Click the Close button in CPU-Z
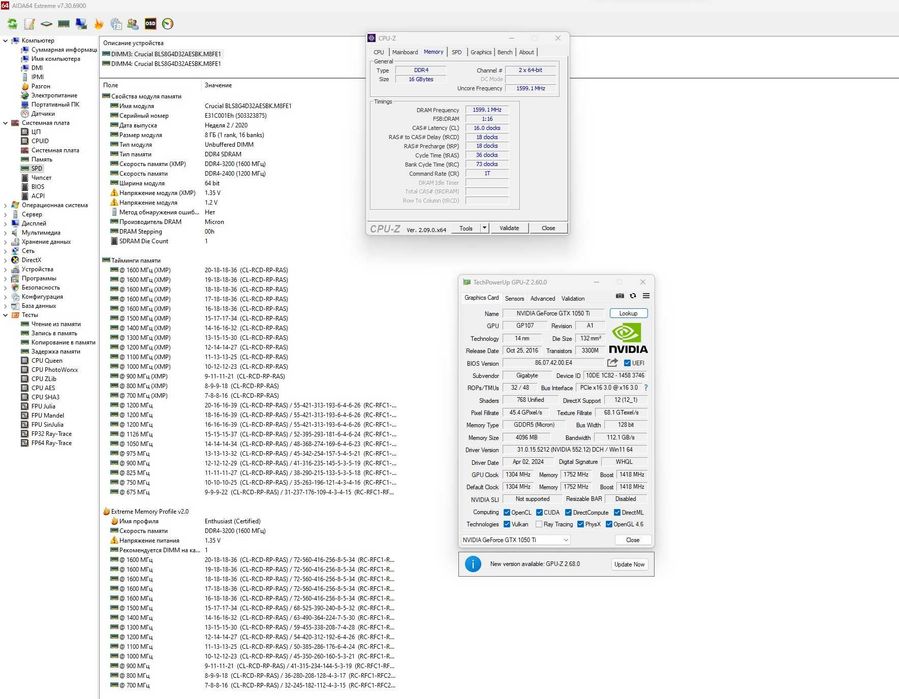 (x=548, y=228)
